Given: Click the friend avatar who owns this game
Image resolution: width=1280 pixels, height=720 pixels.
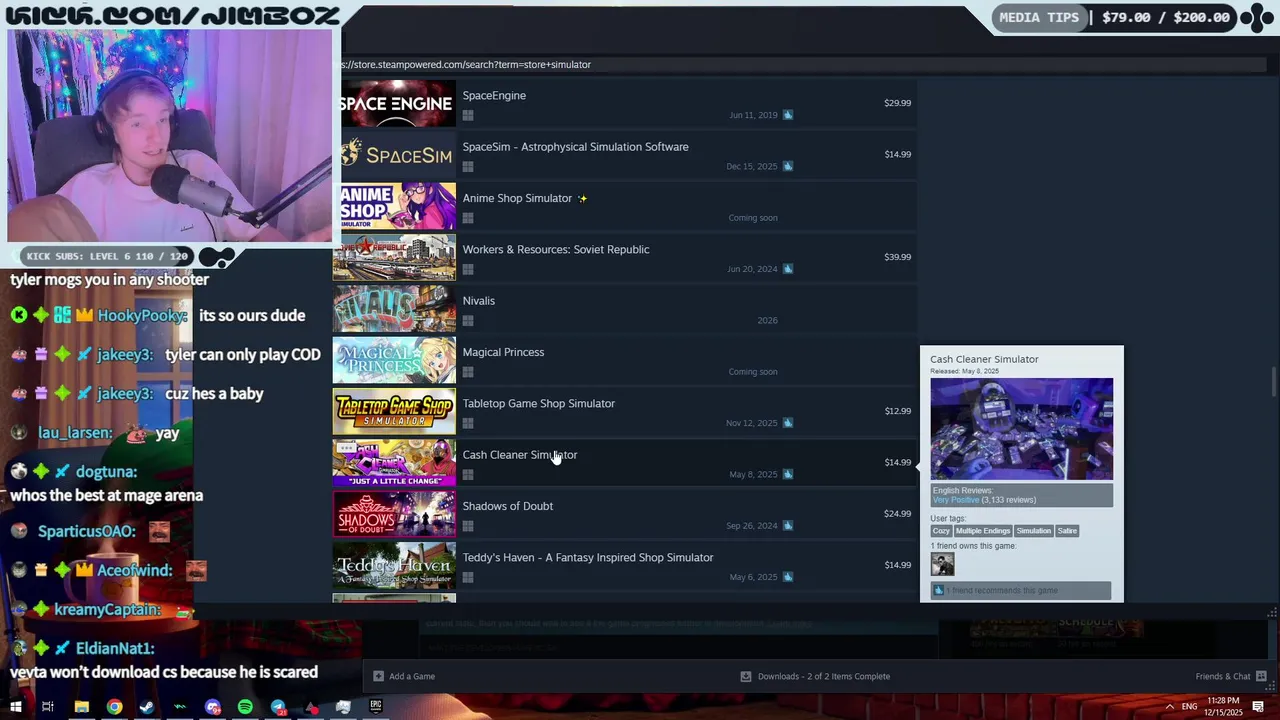Looking at the screenshot, I should [942, 565].
